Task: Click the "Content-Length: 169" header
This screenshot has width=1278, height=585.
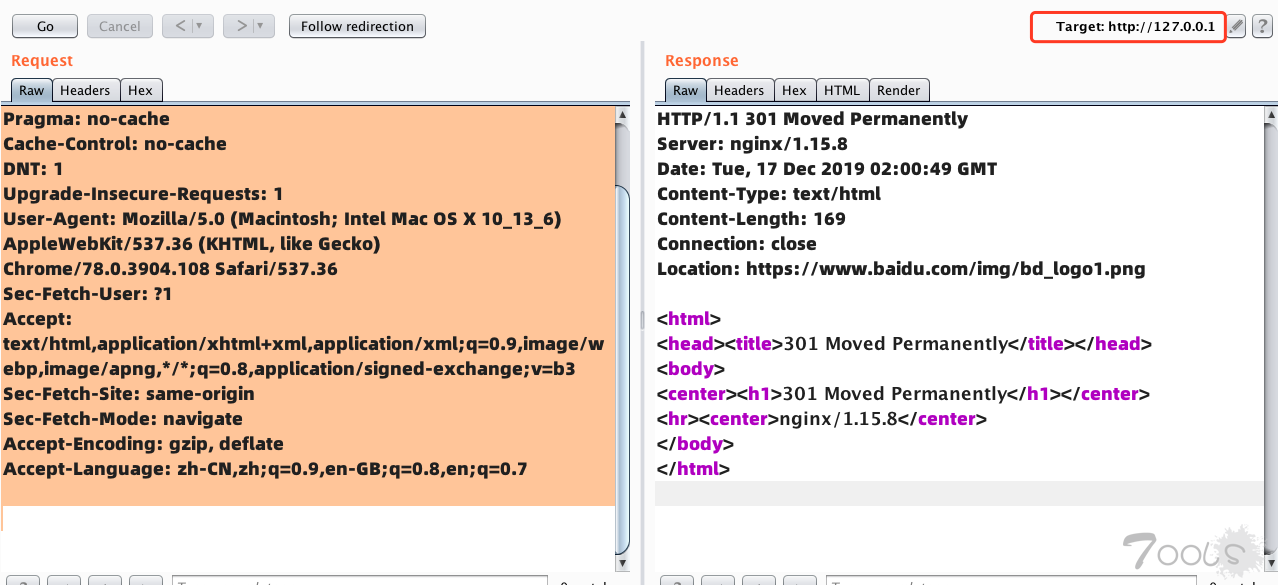Action: pyautogui.click(x=751, y=219)
